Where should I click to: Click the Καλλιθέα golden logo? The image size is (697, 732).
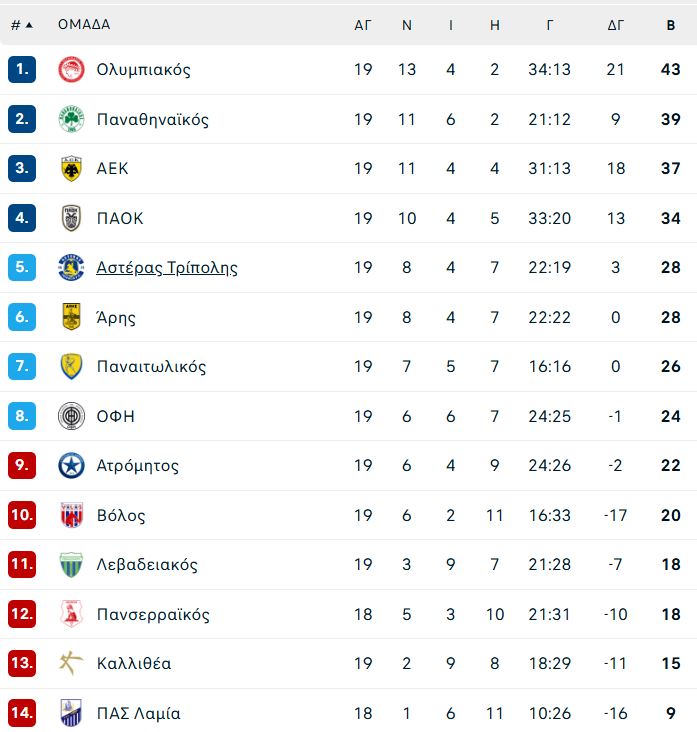pyautogui.click(x=71, y=663)
